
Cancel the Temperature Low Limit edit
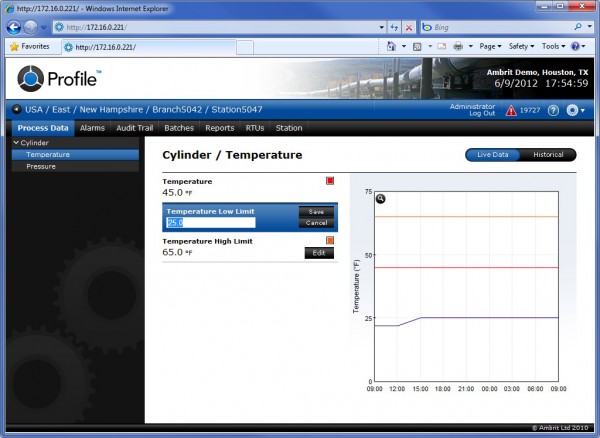click(x=316, y=223)
